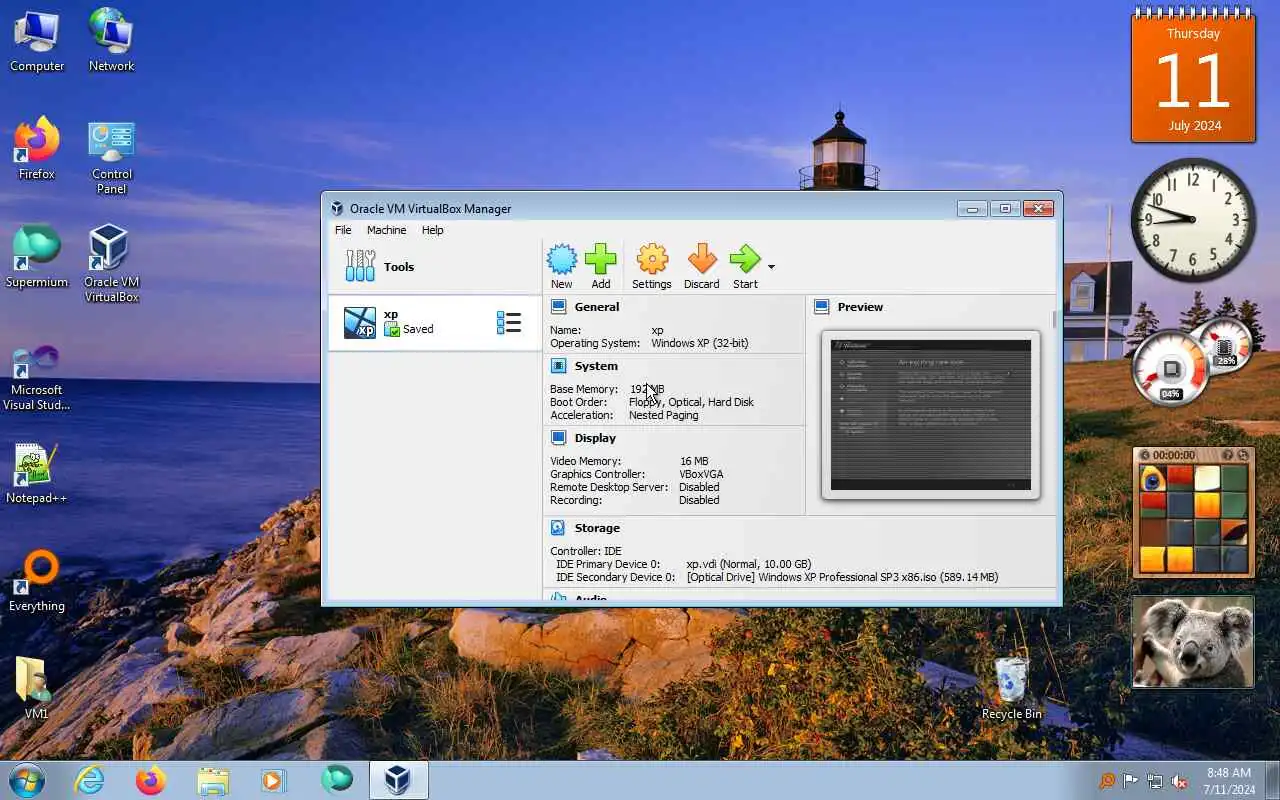Image resolution: width=1280 pixels, height=800 pixels.
Task: Click the System section chip icon
Action: point(558,366)
